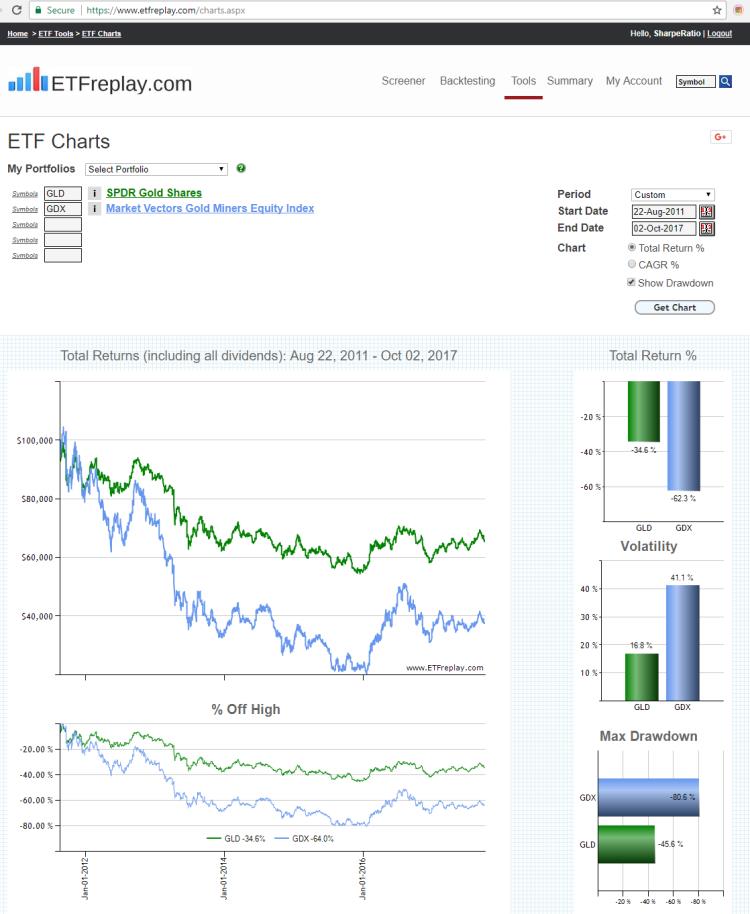The width and height of the screenshot is (750, 914).
Task: Expand the Period Custom dropdown
Action: click(x=672, y=195)
